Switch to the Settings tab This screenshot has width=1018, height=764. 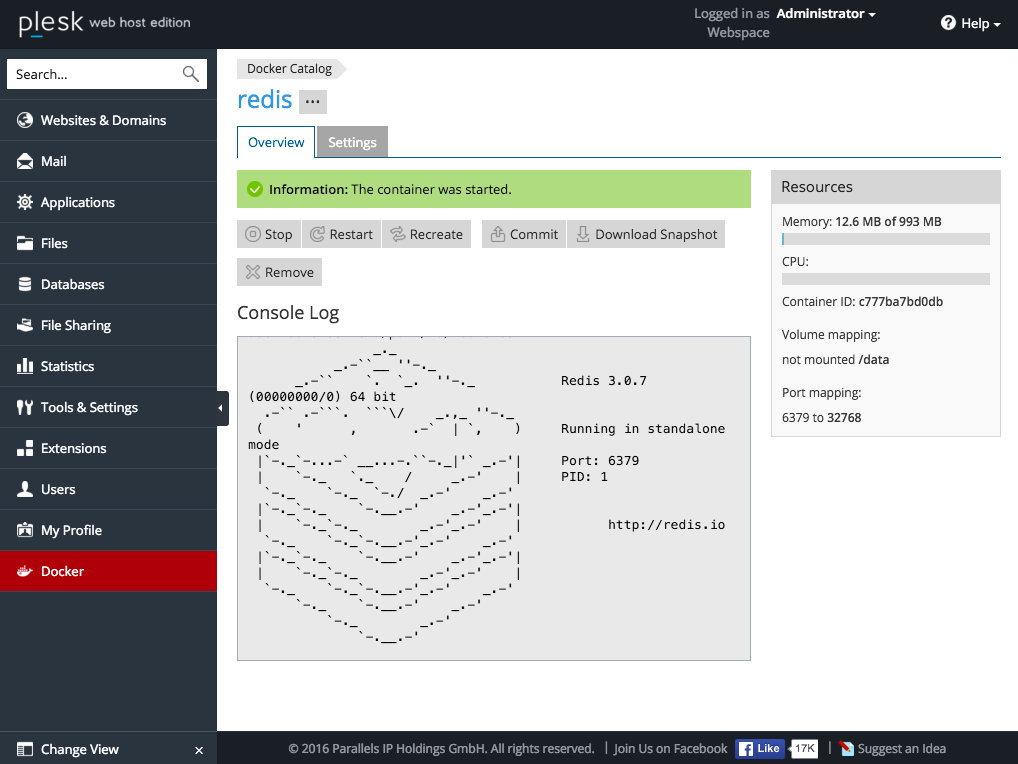351,142
